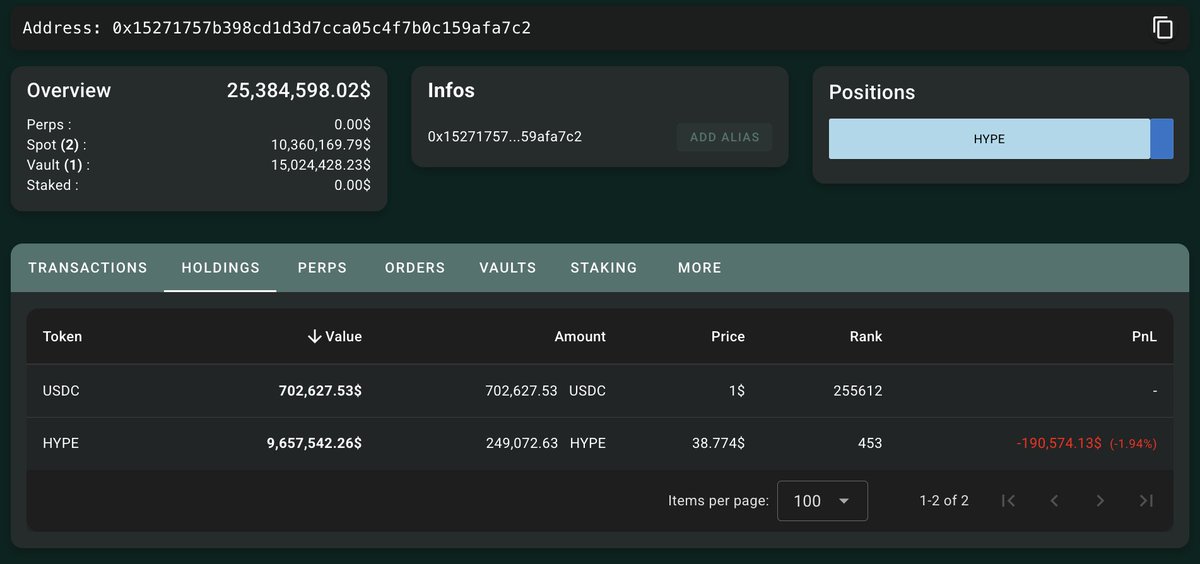Sort table by PnL column header
The height and width of the screenshot is (564, 1200).
click(1144, 337)
